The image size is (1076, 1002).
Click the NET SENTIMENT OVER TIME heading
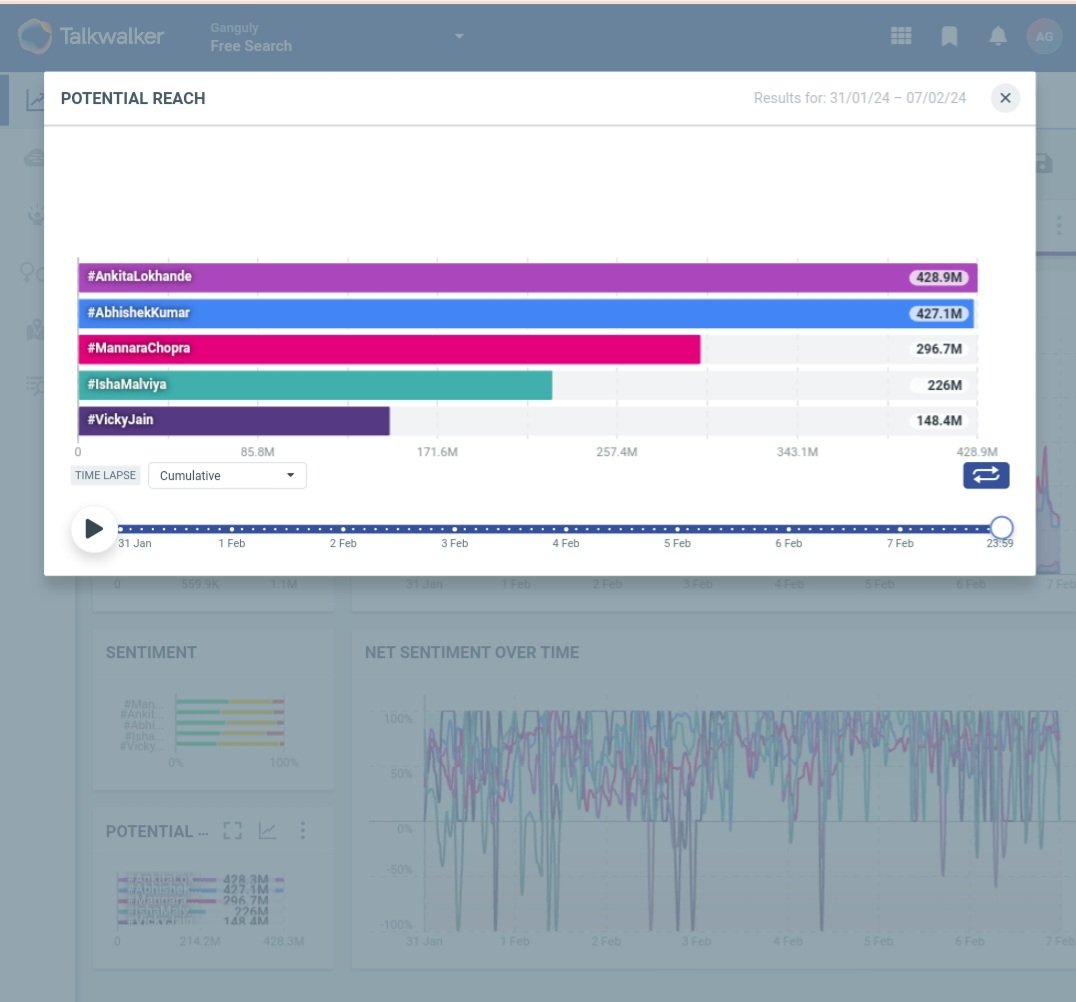pyautogui.click(x=472, y=653)
